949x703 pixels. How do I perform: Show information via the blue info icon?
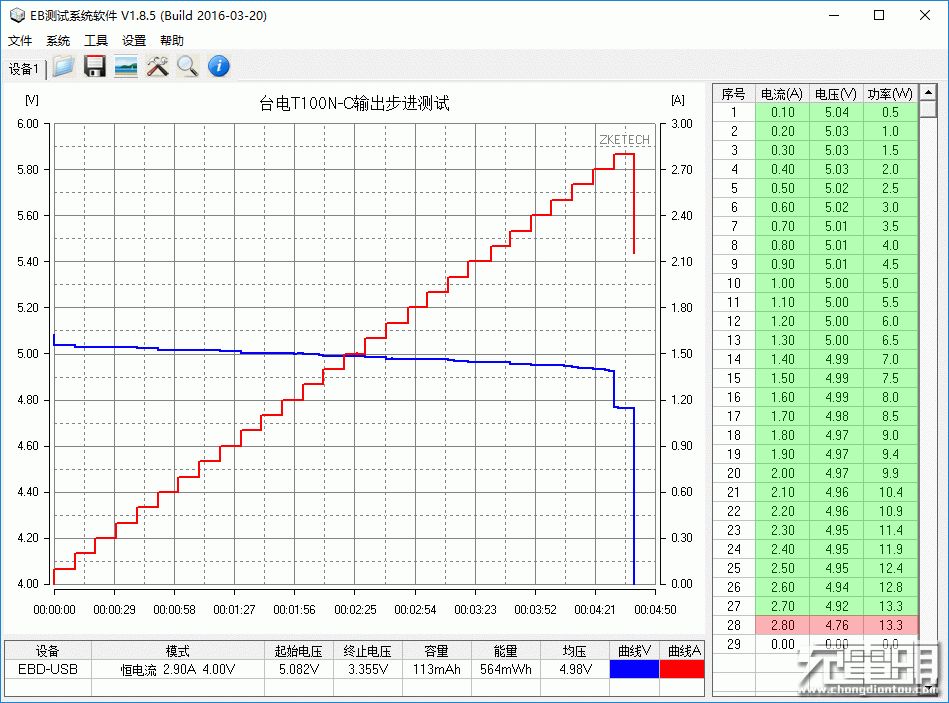pos(219,67)
